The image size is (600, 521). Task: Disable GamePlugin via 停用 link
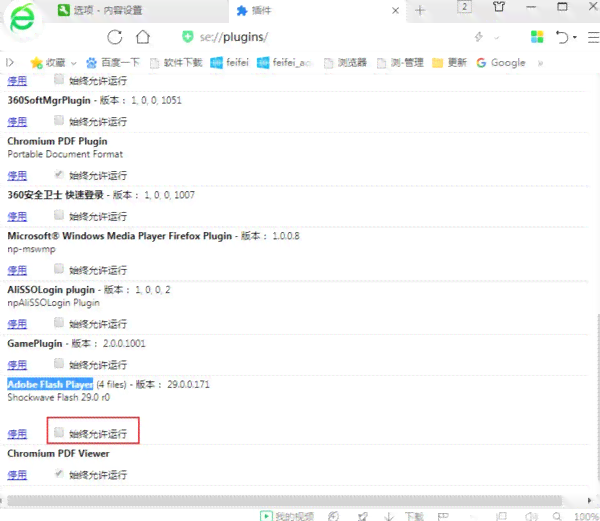click(17, 365)
